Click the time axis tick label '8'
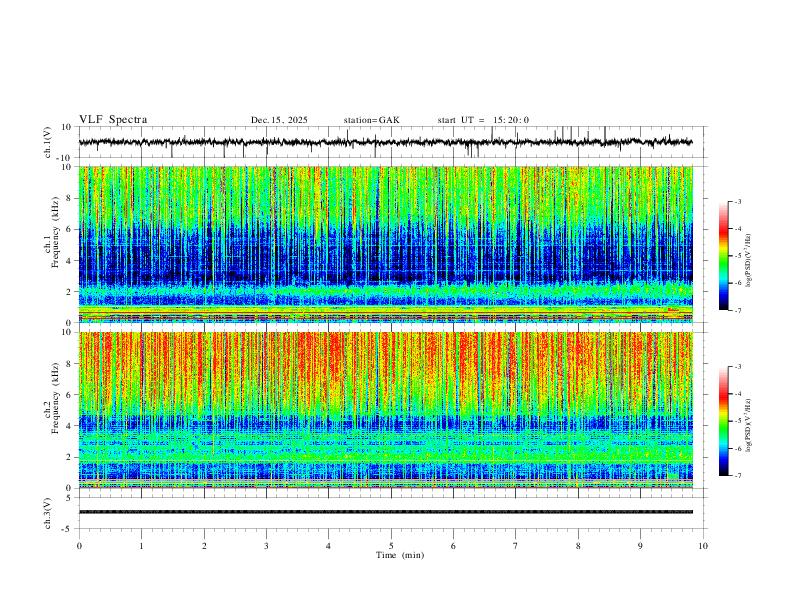Image resolution: width=792 pixels, height=612 pixels. pyautogui.click(x=578, y=546)
